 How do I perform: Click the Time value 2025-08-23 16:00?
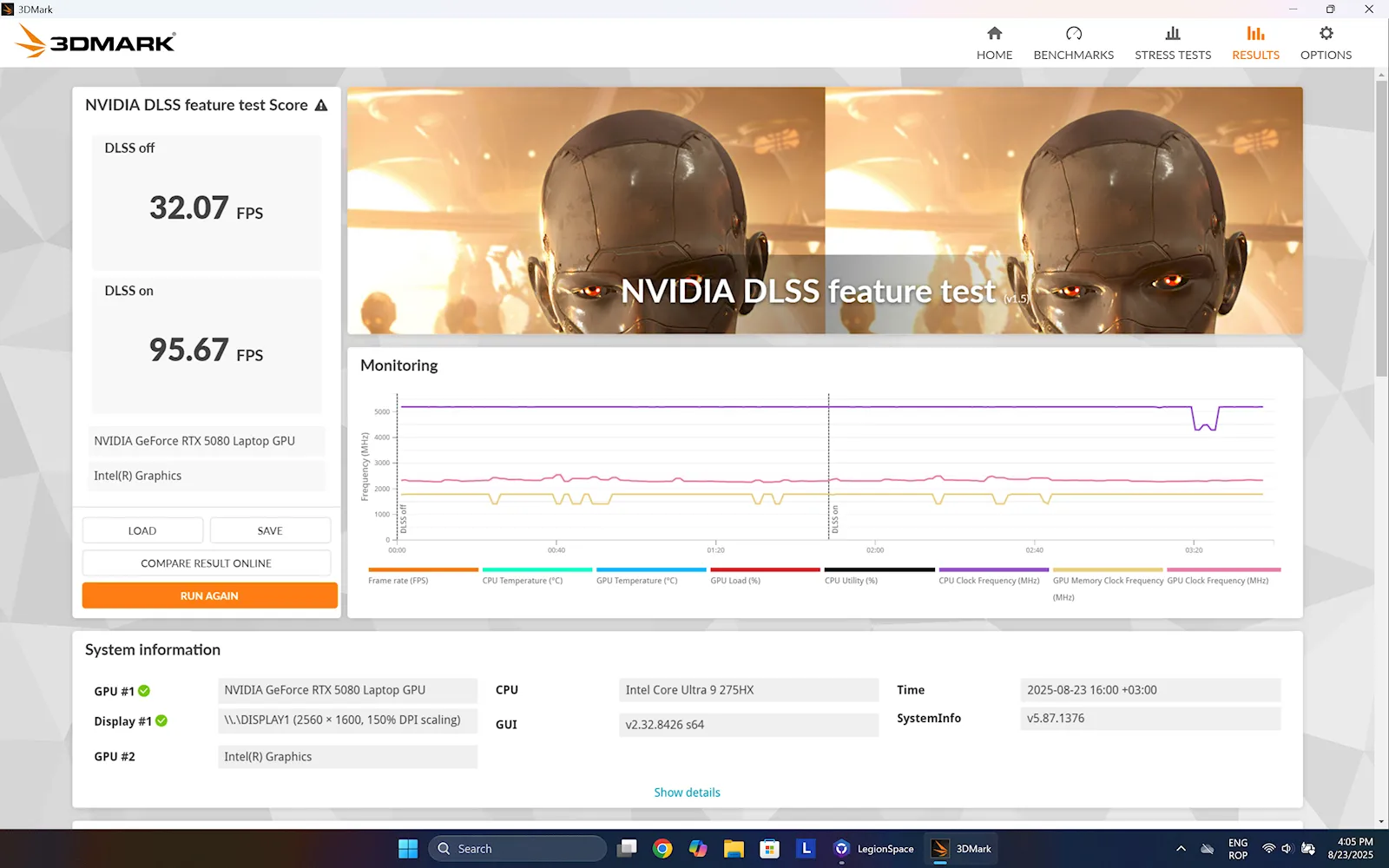(x=1150, y=690)
